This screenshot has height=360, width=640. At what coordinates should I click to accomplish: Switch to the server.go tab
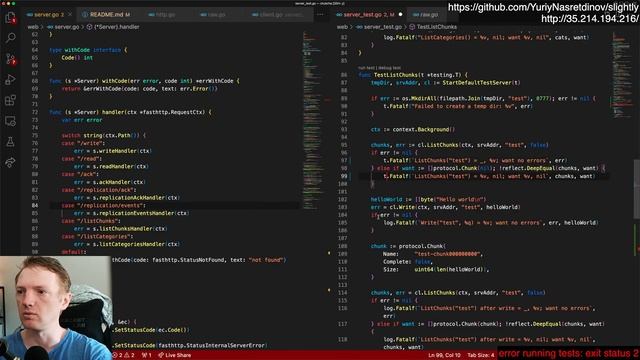point(49,14)
